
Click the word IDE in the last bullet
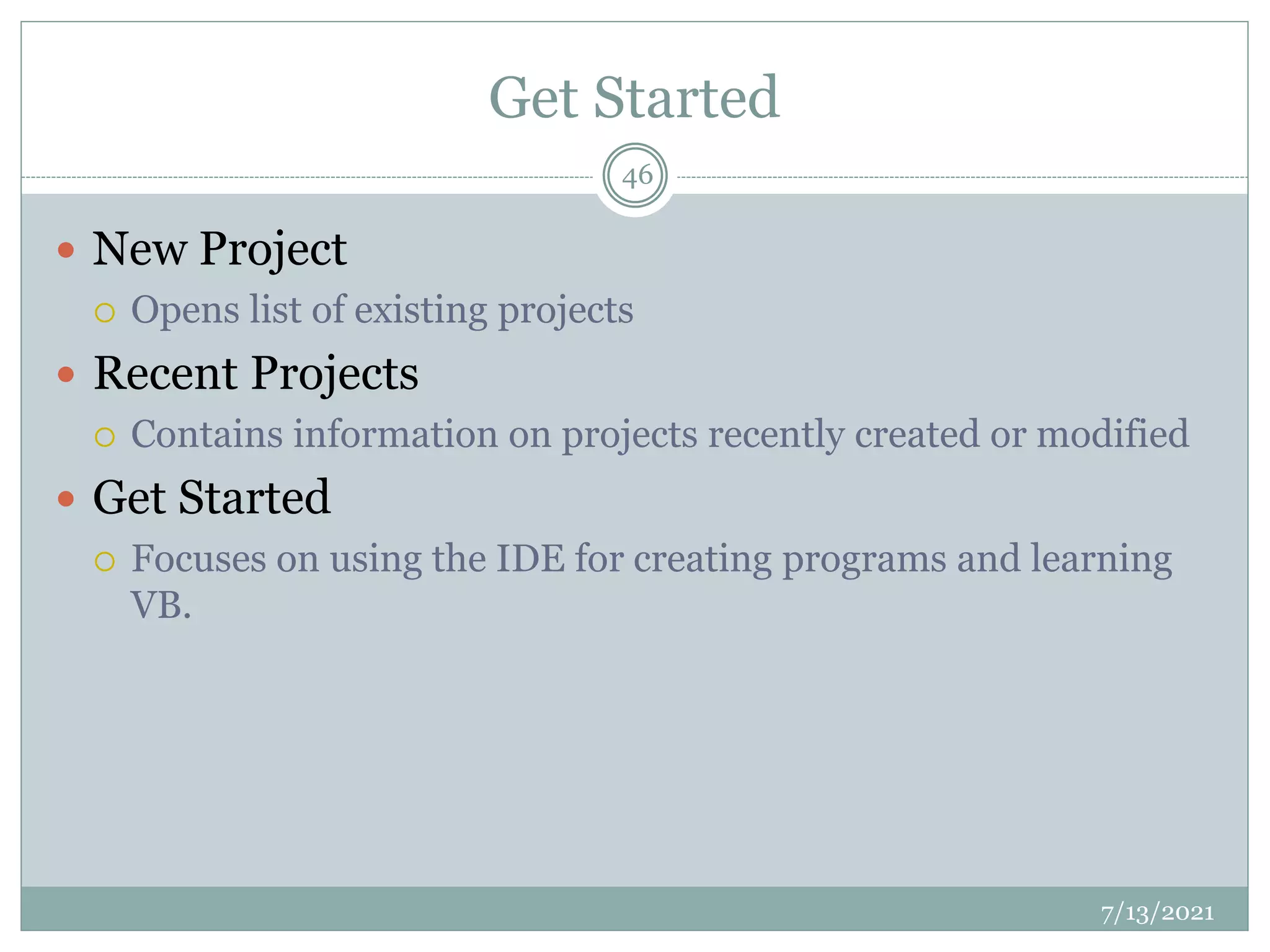click(530, 558)
